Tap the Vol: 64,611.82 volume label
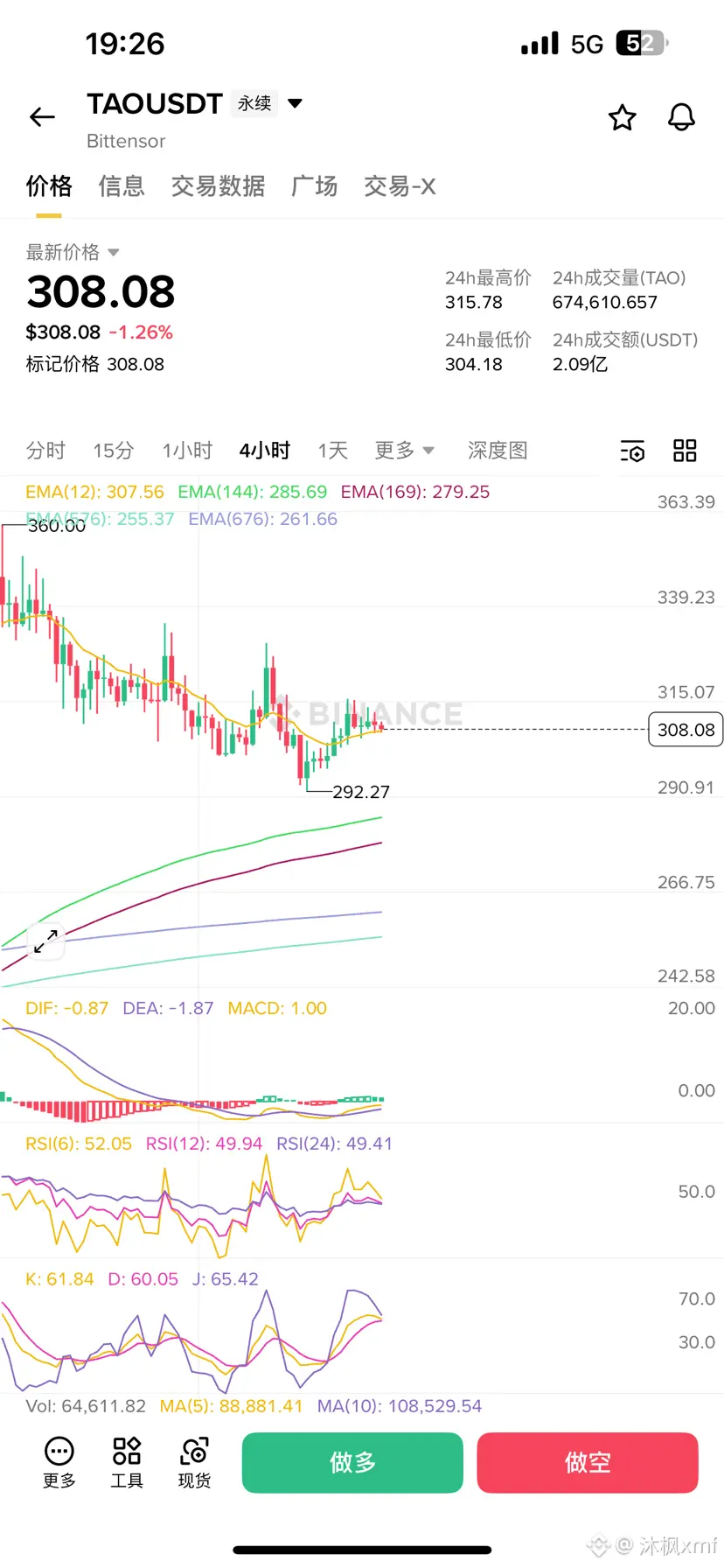 click(x=86, y=1406)
